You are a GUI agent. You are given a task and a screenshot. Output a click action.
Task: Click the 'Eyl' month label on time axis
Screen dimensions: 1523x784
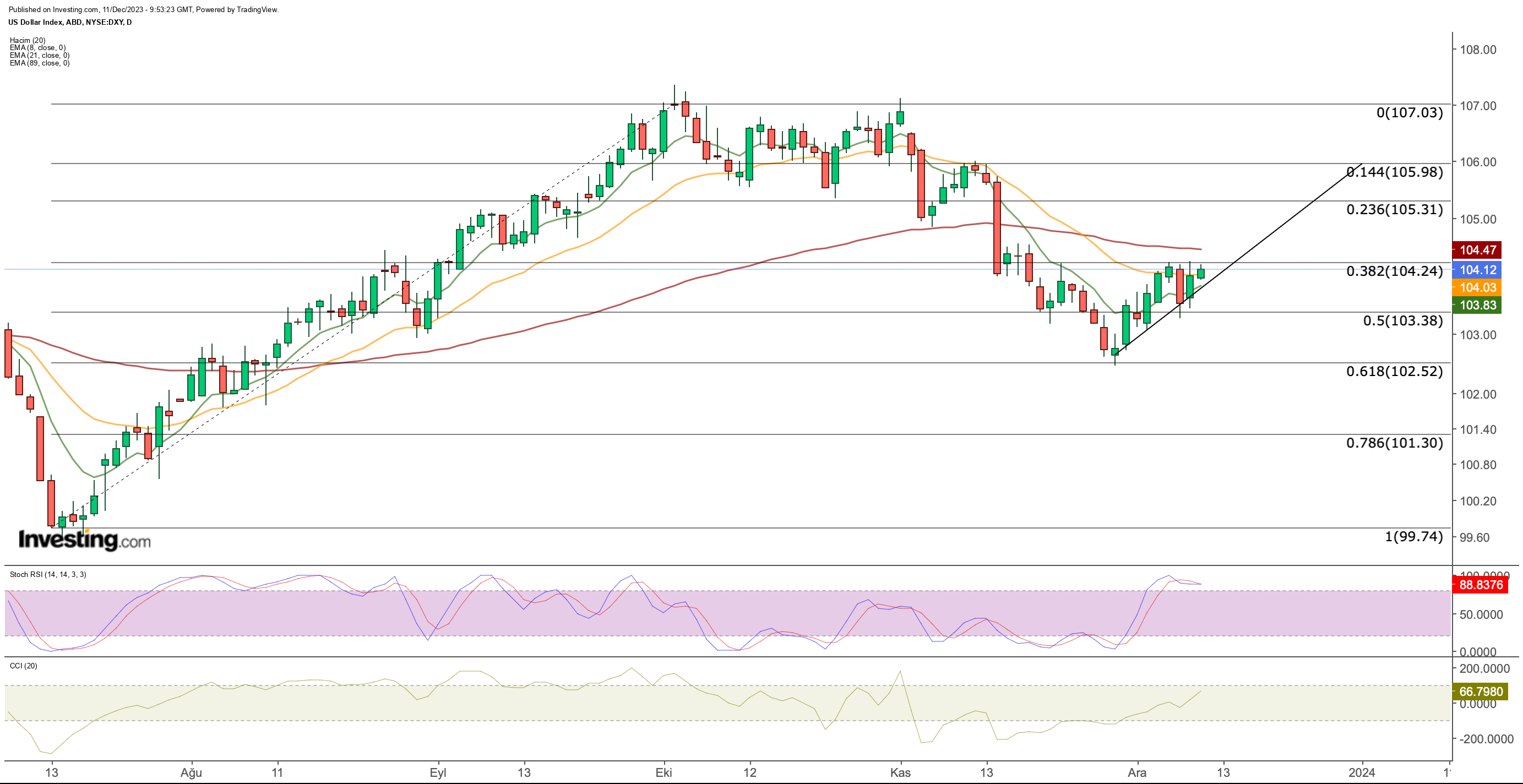pyautogui.click(x=438, y=773)
